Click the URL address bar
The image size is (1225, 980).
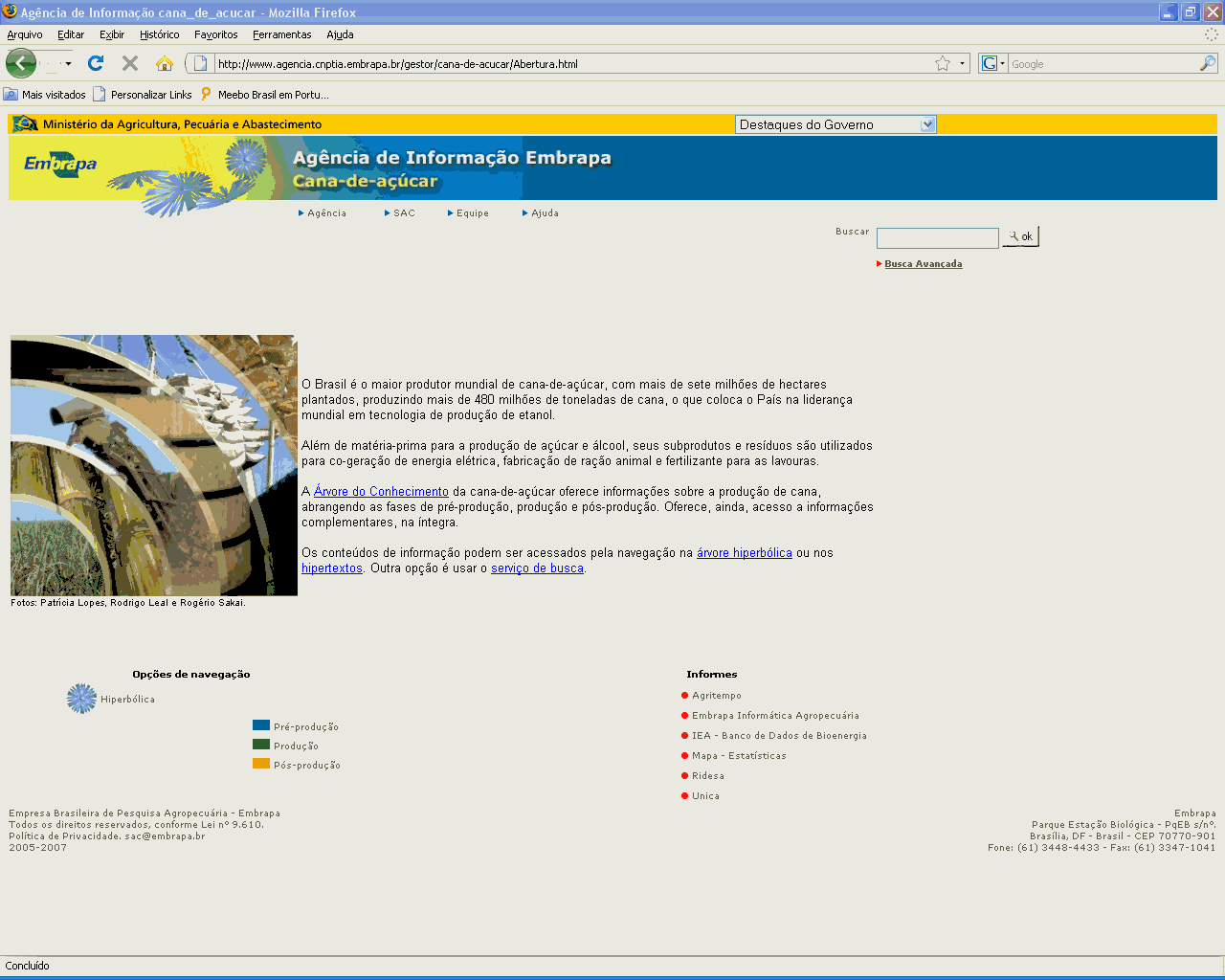(574, 64)
